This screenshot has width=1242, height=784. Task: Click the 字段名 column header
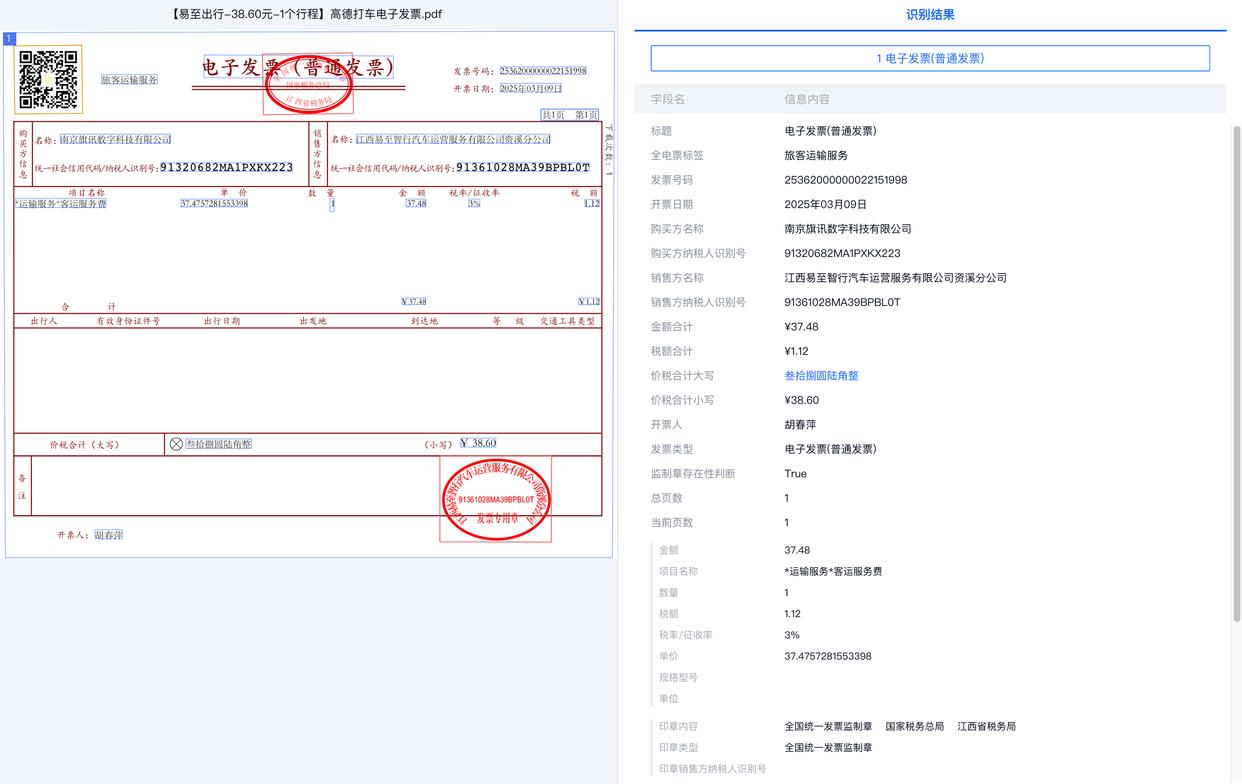tap(668, 99)
